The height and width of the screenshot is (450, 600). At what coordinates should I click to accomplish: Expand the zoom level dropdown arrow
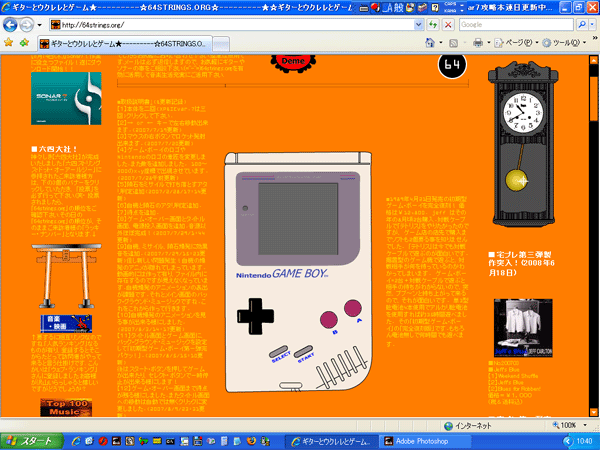click(x=585, y=425)
